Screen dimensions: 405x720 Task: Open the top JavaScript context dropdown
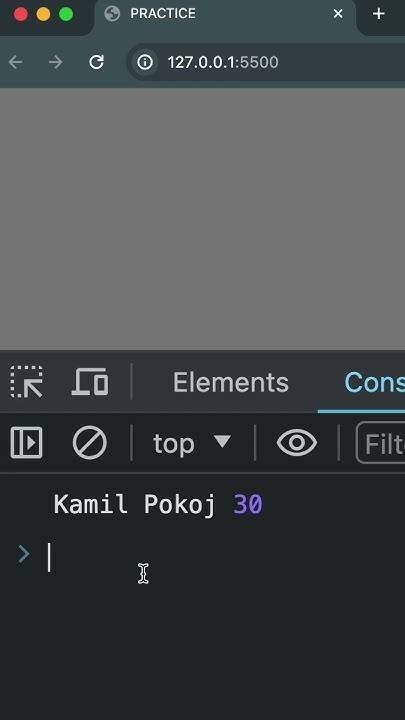pyautogui.click(x=192, y=443)
